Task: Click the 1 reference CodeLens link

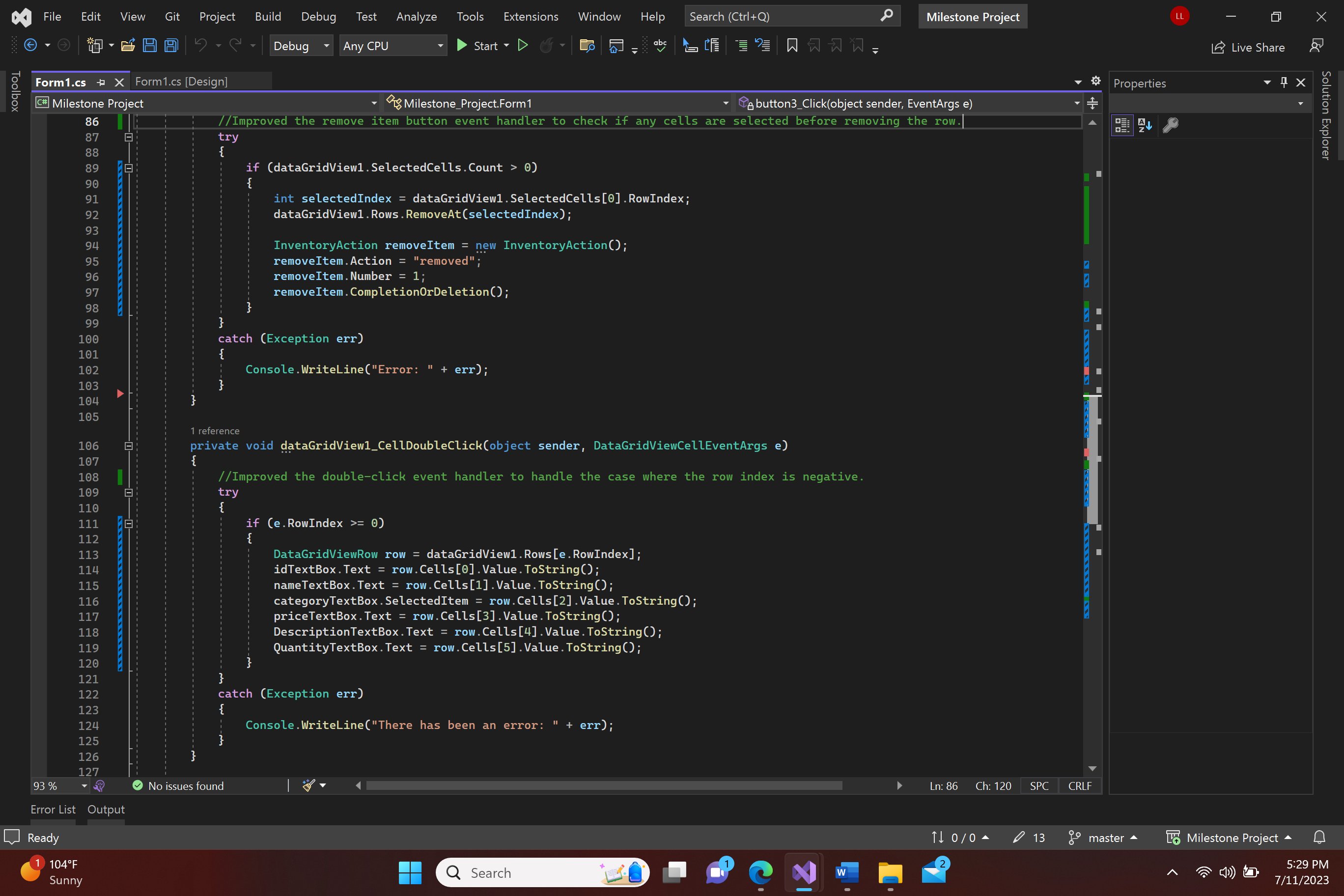Action: (215, 431)
